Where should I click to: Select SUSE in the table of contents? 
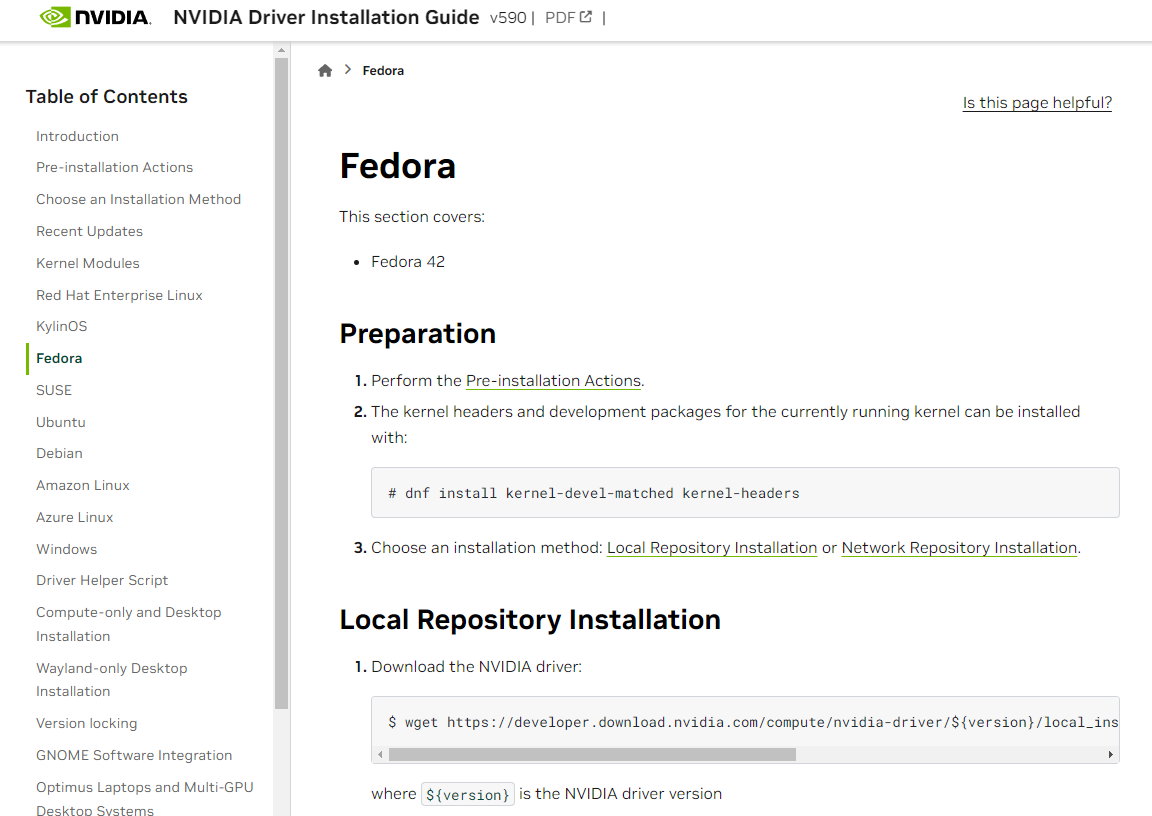54,390
